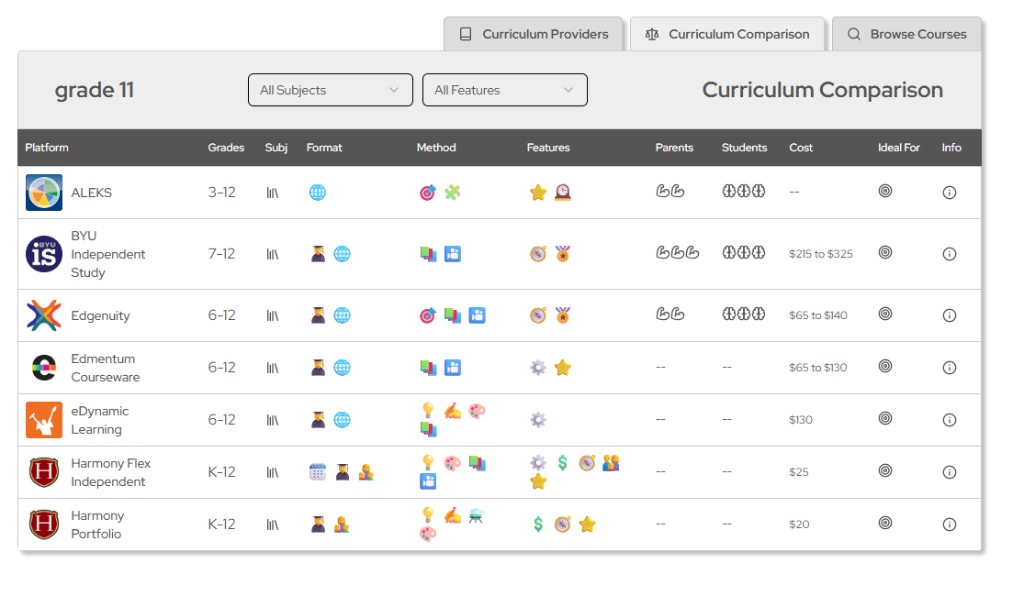Click the "grade 11" heading
The image size is (1024, 596).
click(x=94, y=90)
